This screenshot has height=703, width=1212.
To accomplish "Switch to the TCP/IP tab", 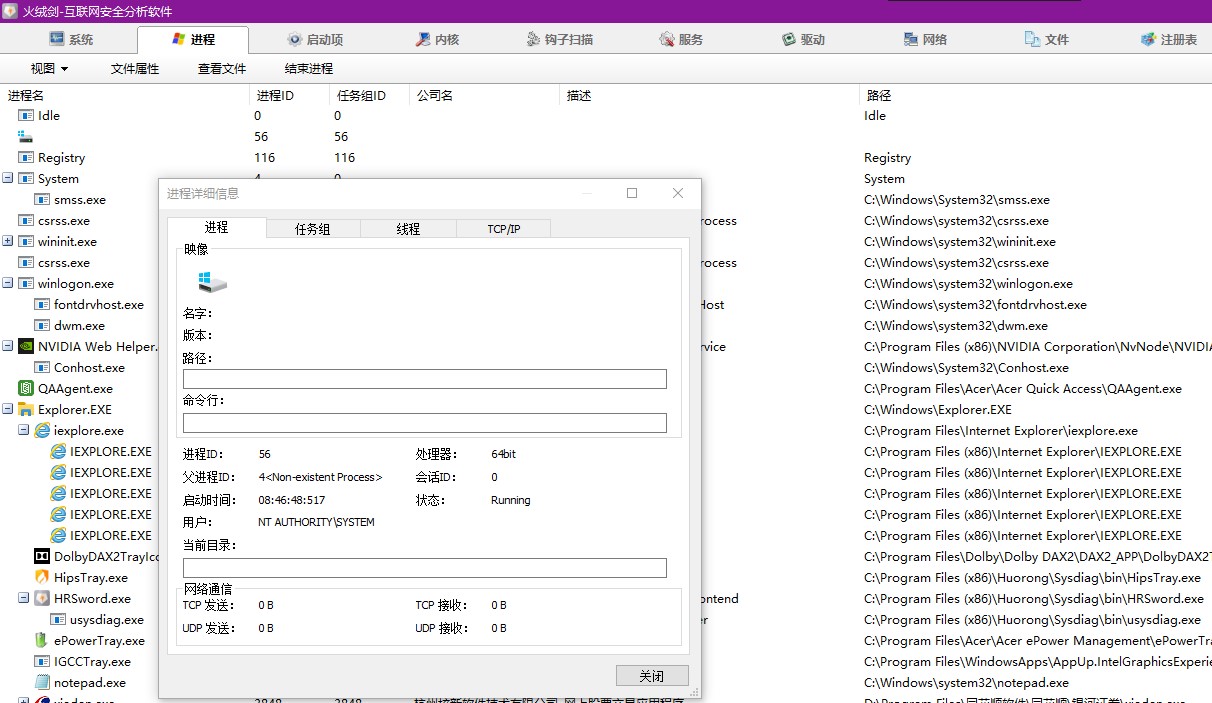I will click(x=503, y=229).
